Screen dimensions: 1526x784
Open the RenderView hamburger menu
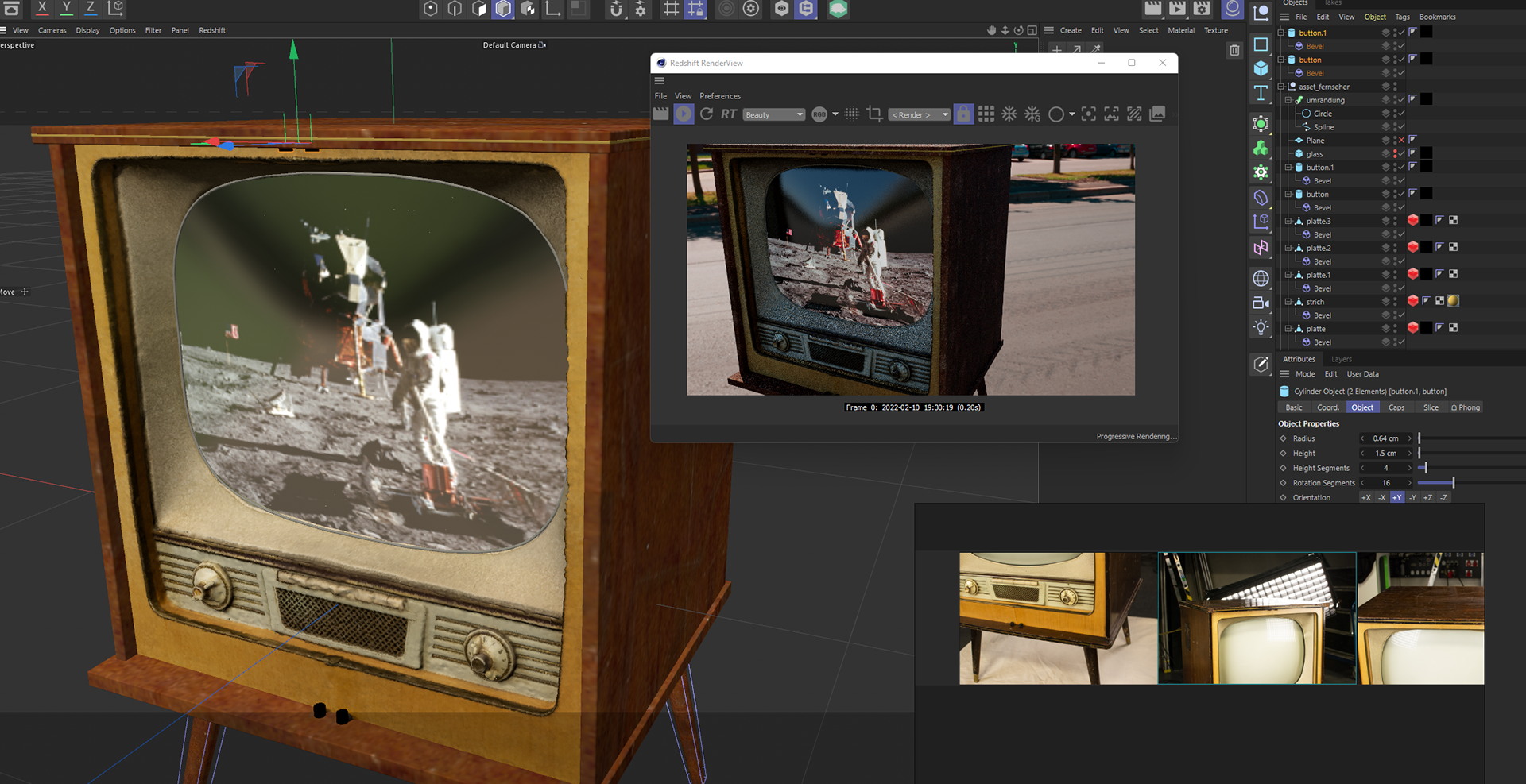point(659,80)
